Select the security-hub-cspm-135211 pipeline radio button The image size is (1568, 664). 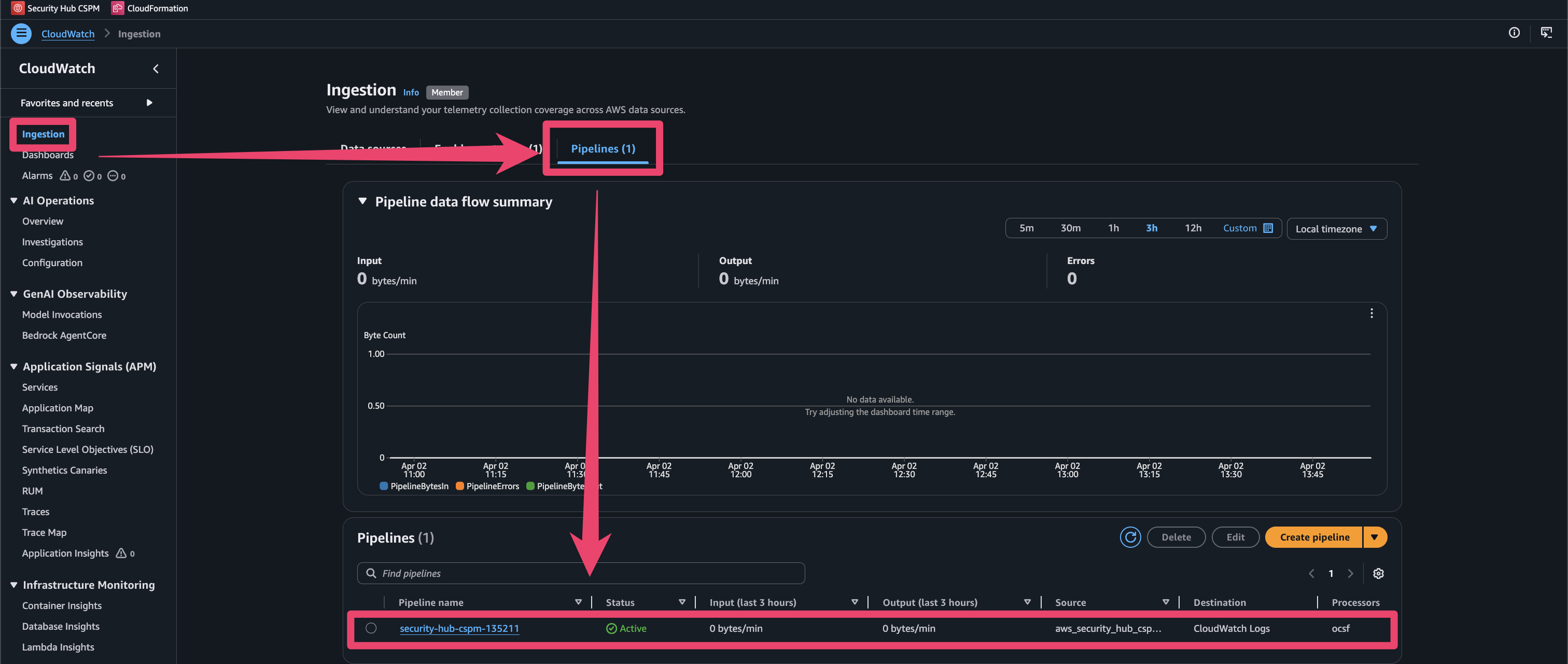click(x=371, y=628)
